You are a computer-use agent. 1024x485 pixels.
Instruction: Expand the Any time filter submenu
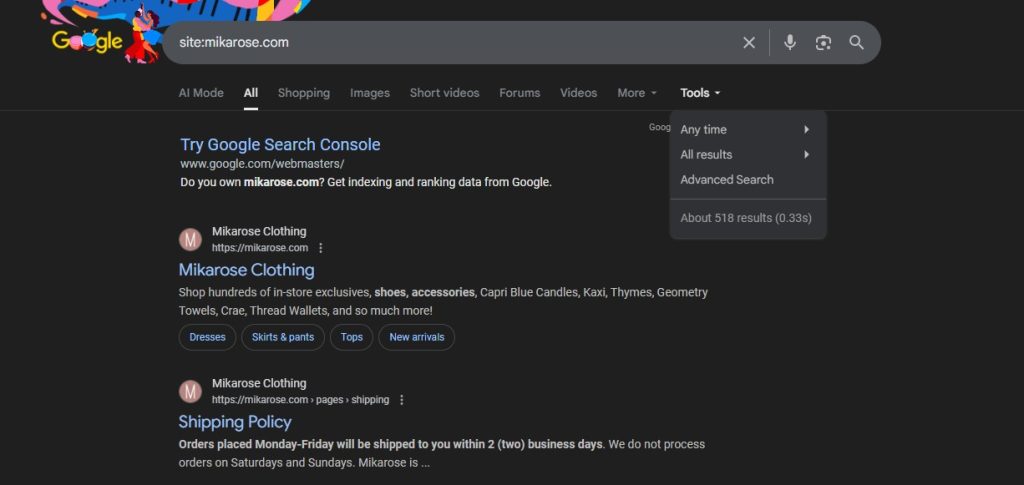click(746, 130)
